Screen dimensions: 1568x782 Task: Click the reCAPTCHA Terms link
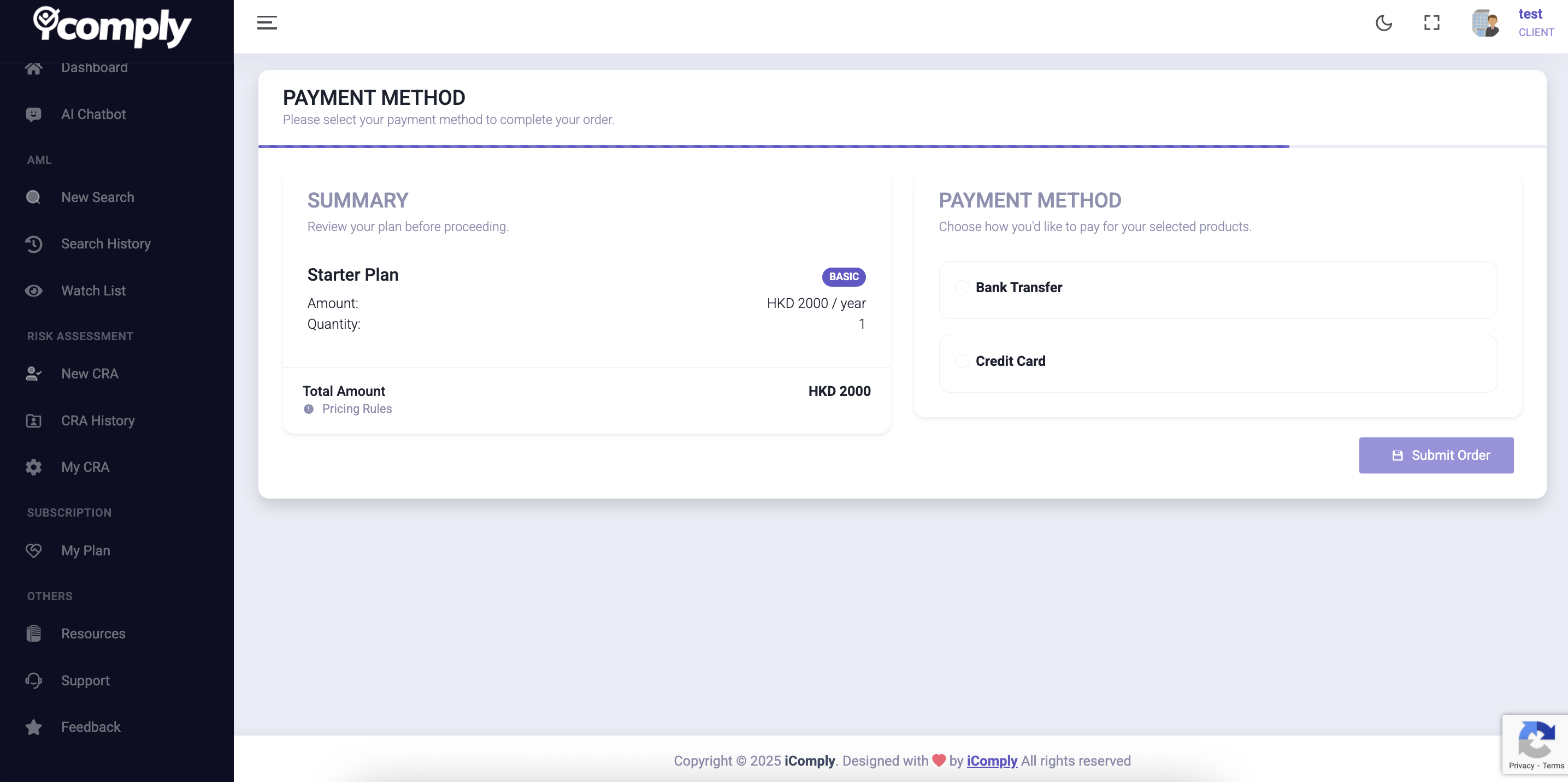click(x=1553, y=766)
